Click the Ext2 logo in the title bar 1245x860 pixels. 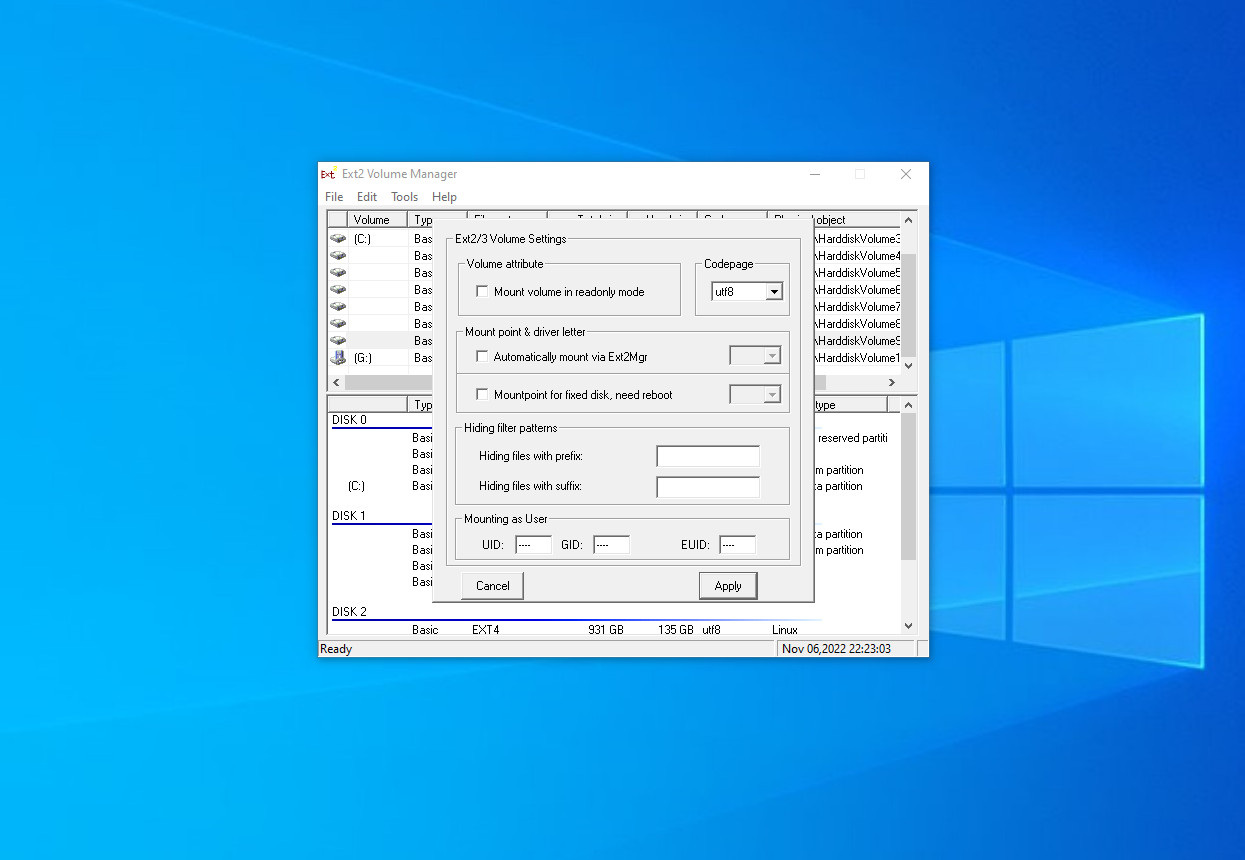(327, 173)
